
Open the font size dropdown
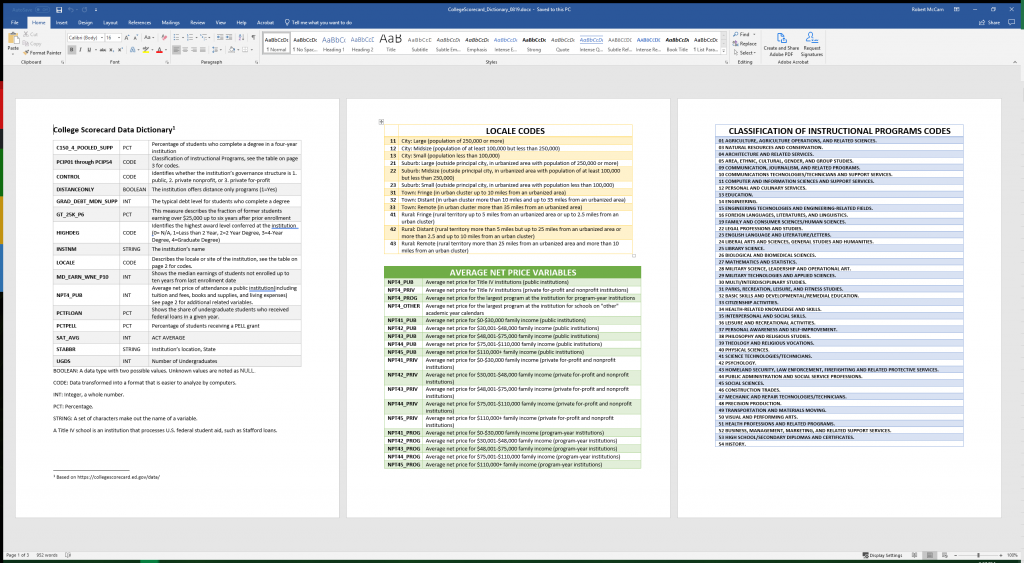point(119,37)
